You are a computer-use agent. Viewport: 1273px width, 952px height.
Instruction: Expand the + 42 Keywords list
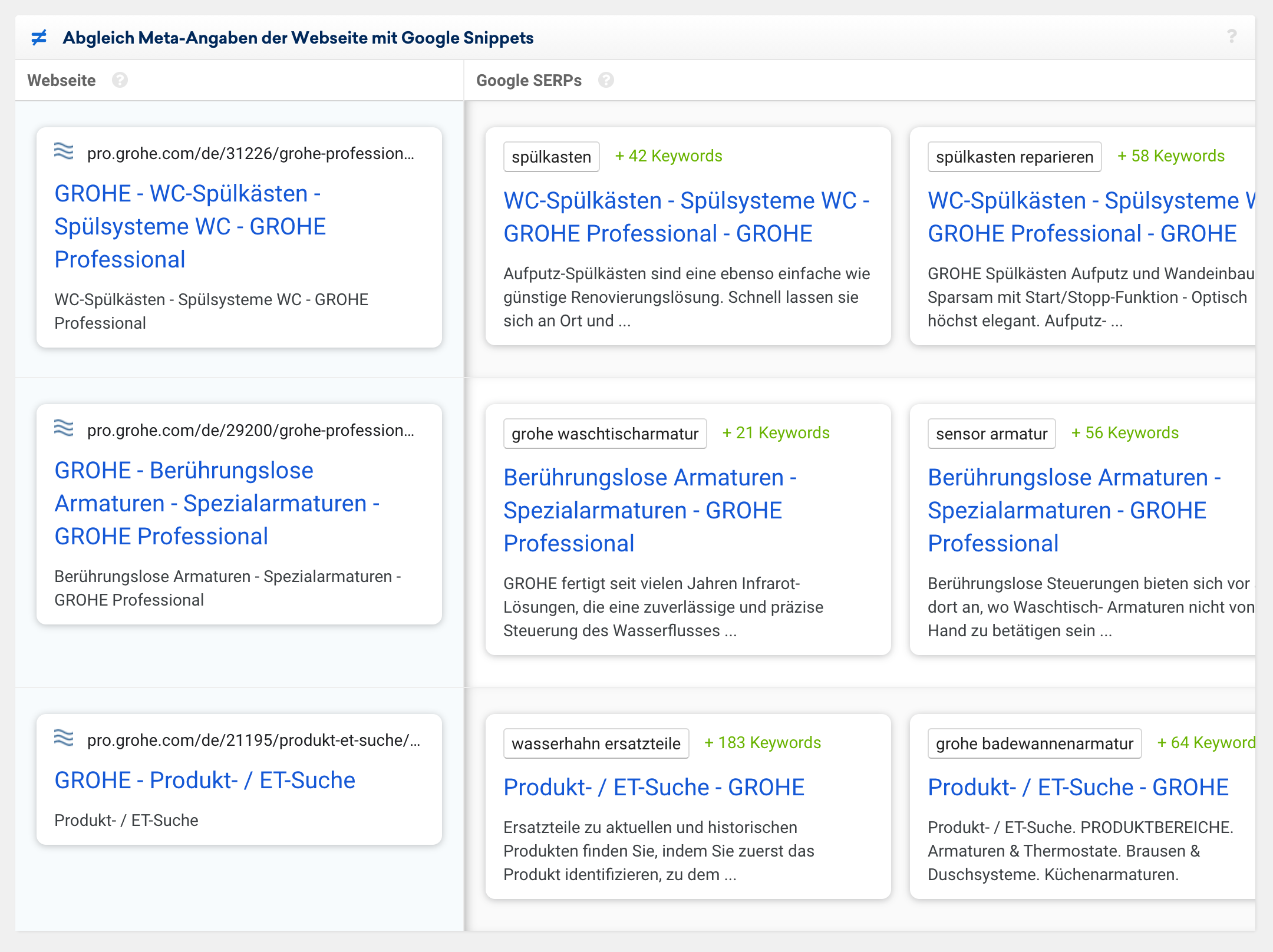tap(668, 156)
